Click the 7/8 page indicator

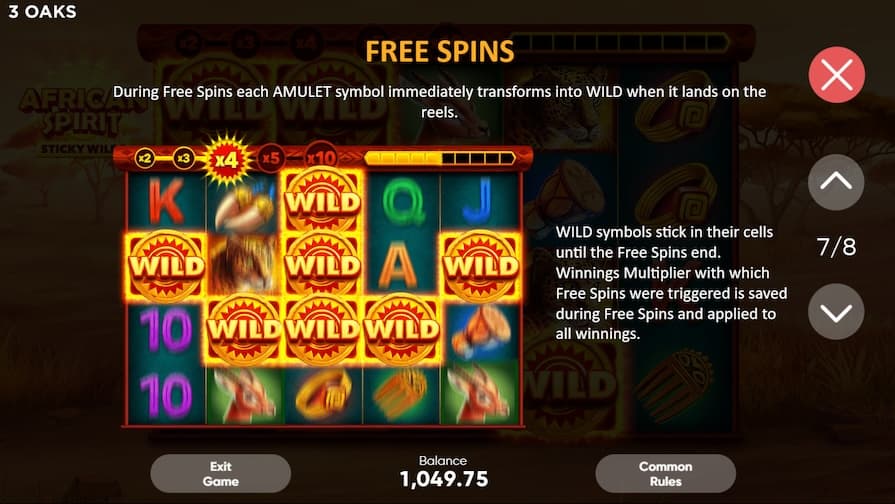[836, 247]
